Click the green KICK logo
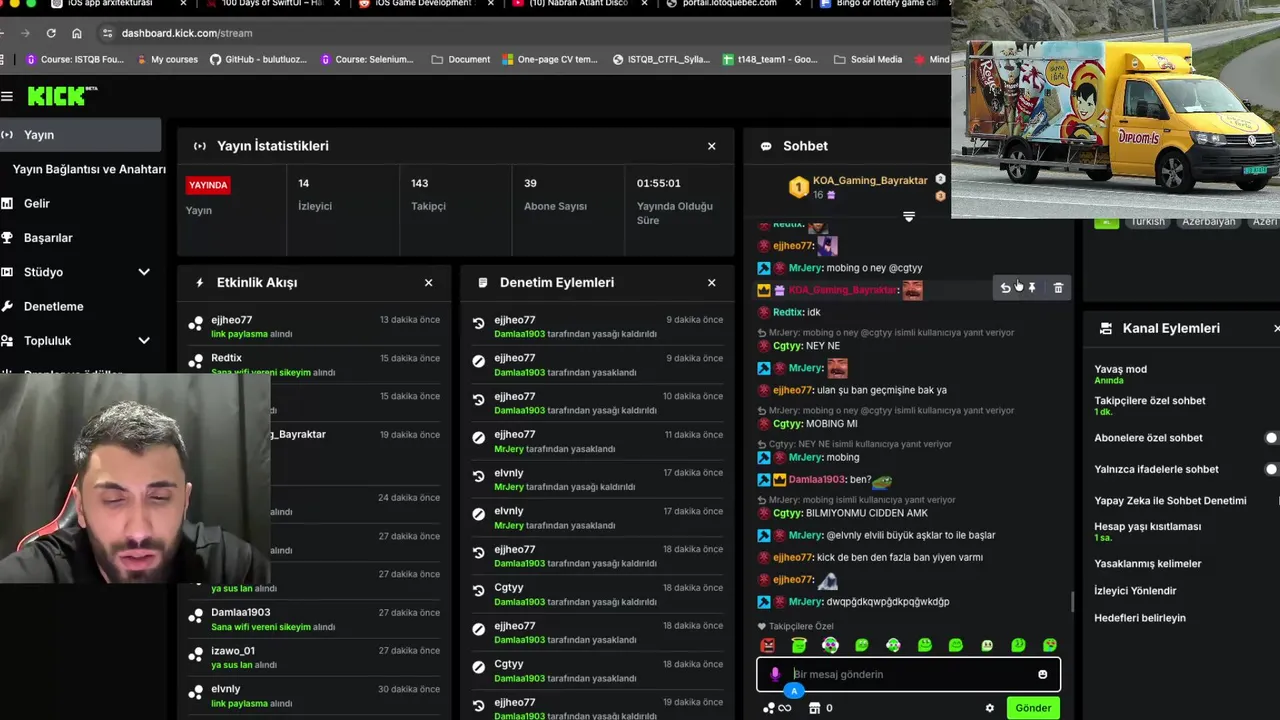This screenshot has height=720, width=1280. coord(60,96)
